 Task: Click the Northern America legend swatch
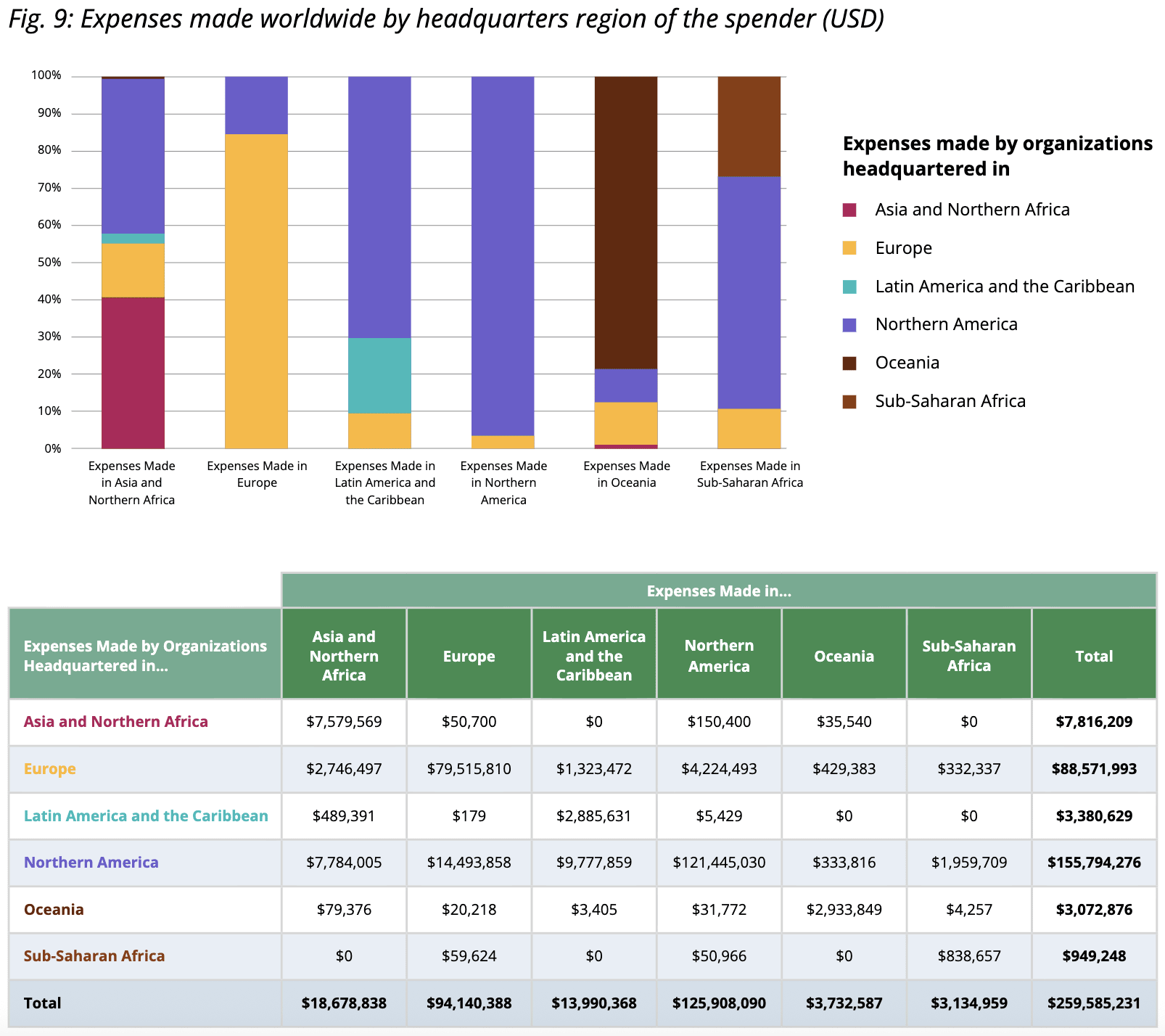click(849, 325)
